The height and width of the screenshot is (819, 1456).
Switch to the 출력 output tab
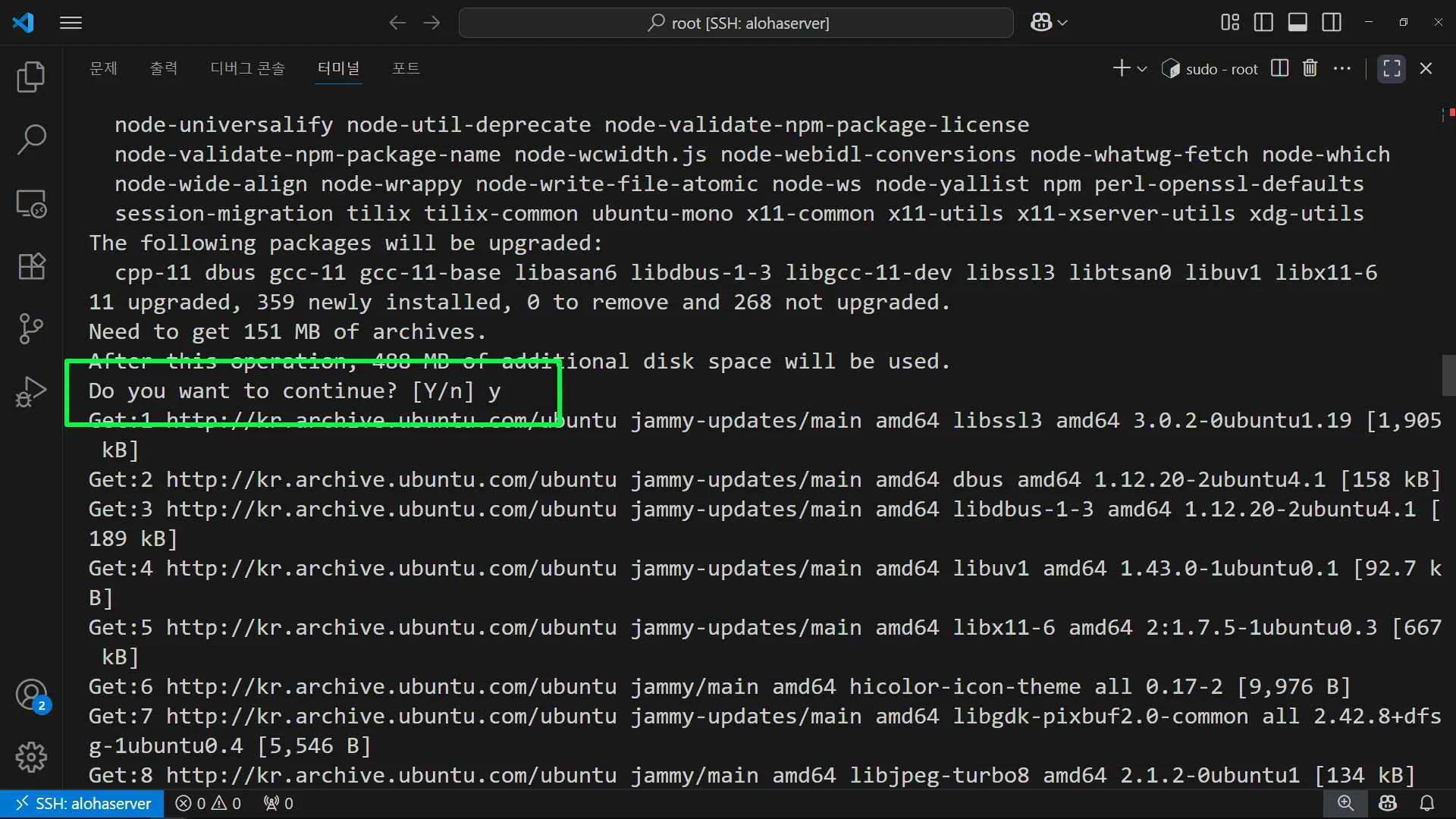click(x=163, y=68)
